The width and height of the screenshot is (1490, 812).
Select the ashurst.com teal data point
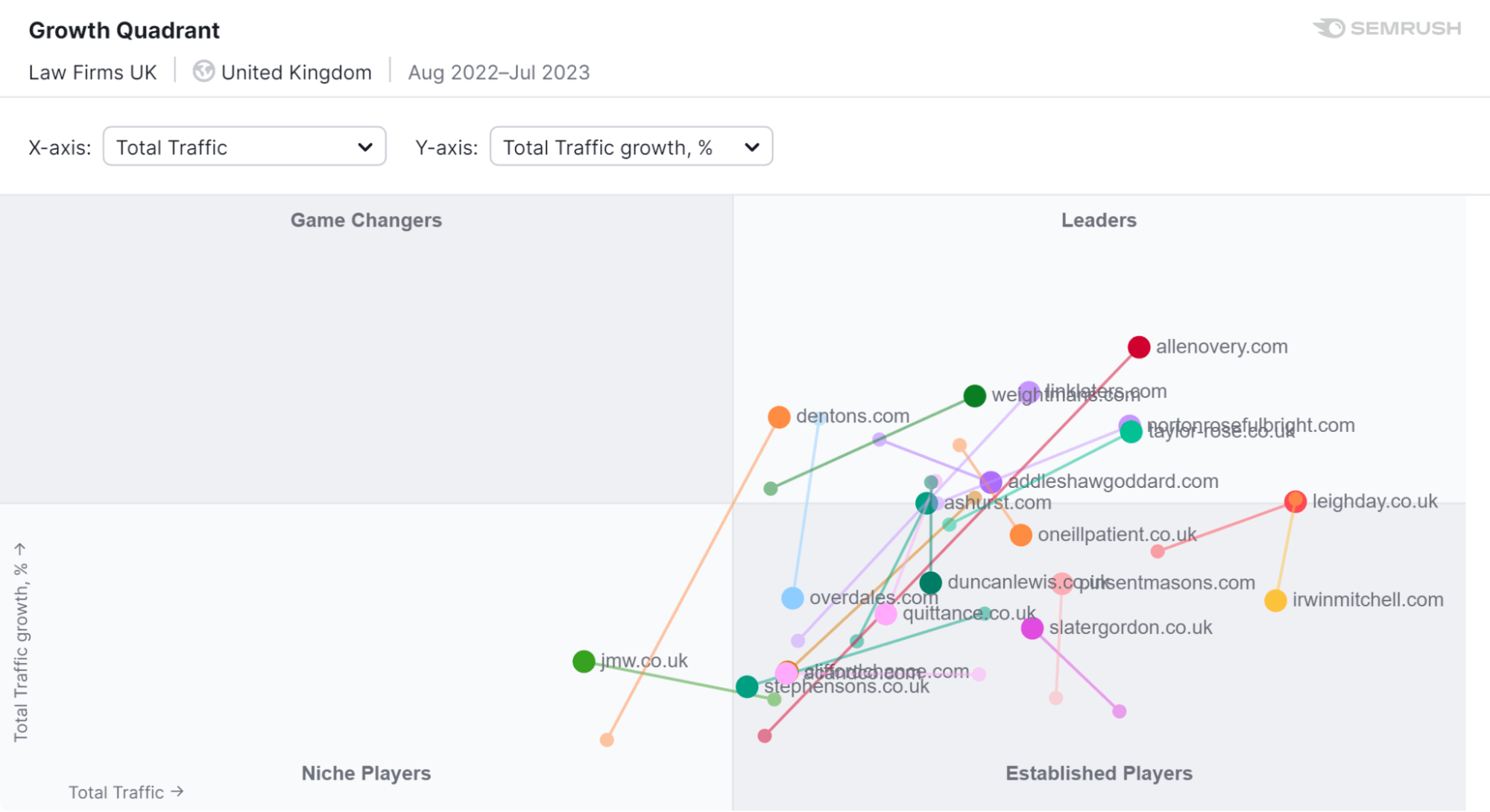click(x=926, y=504)
